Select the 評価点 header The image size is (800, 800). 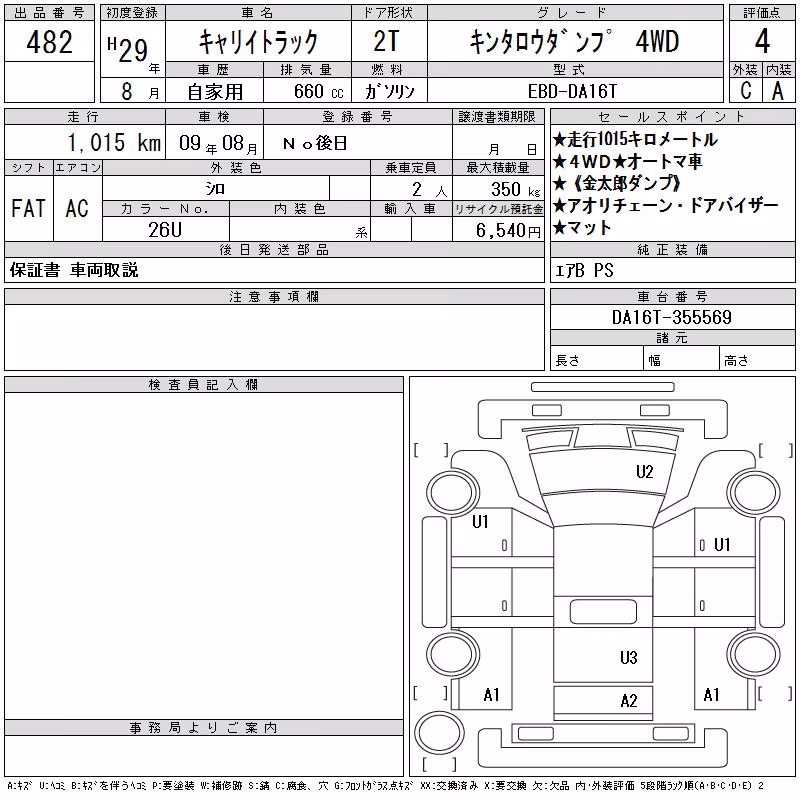(762, 13)
